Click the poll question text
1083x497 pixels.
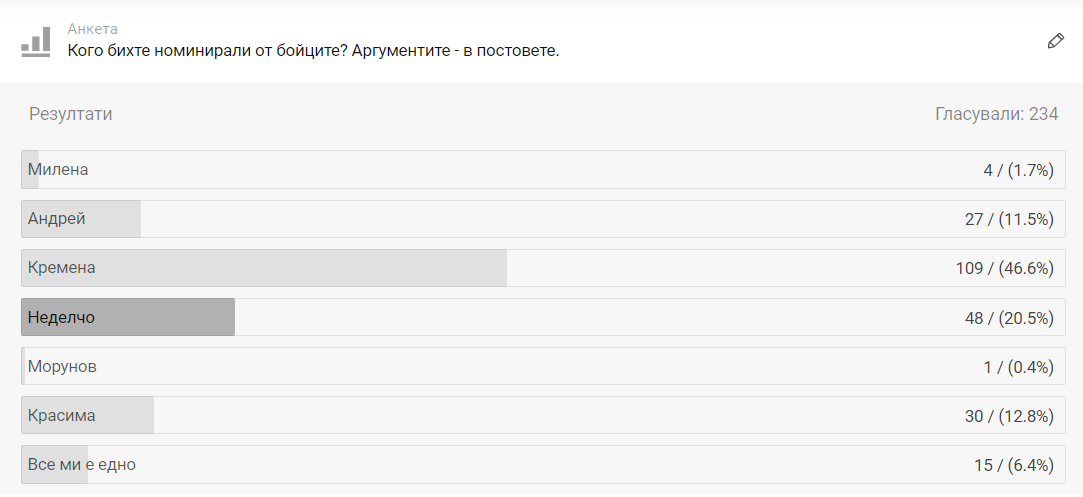312,50
